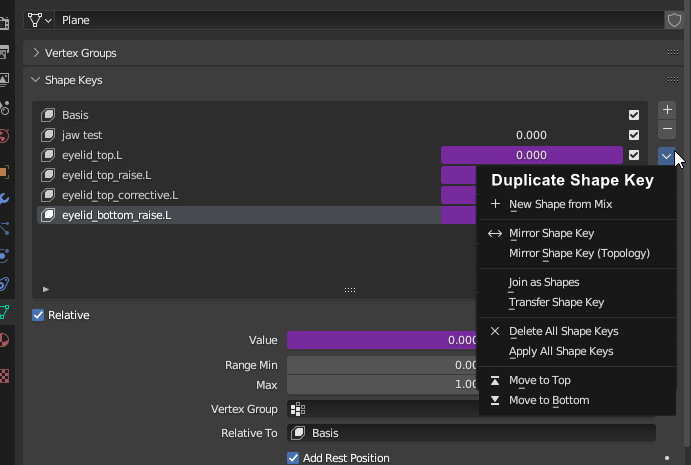Click the eyelid_top.L value slider
This screenshot has height=465, width=691.
tap(531, 155)
